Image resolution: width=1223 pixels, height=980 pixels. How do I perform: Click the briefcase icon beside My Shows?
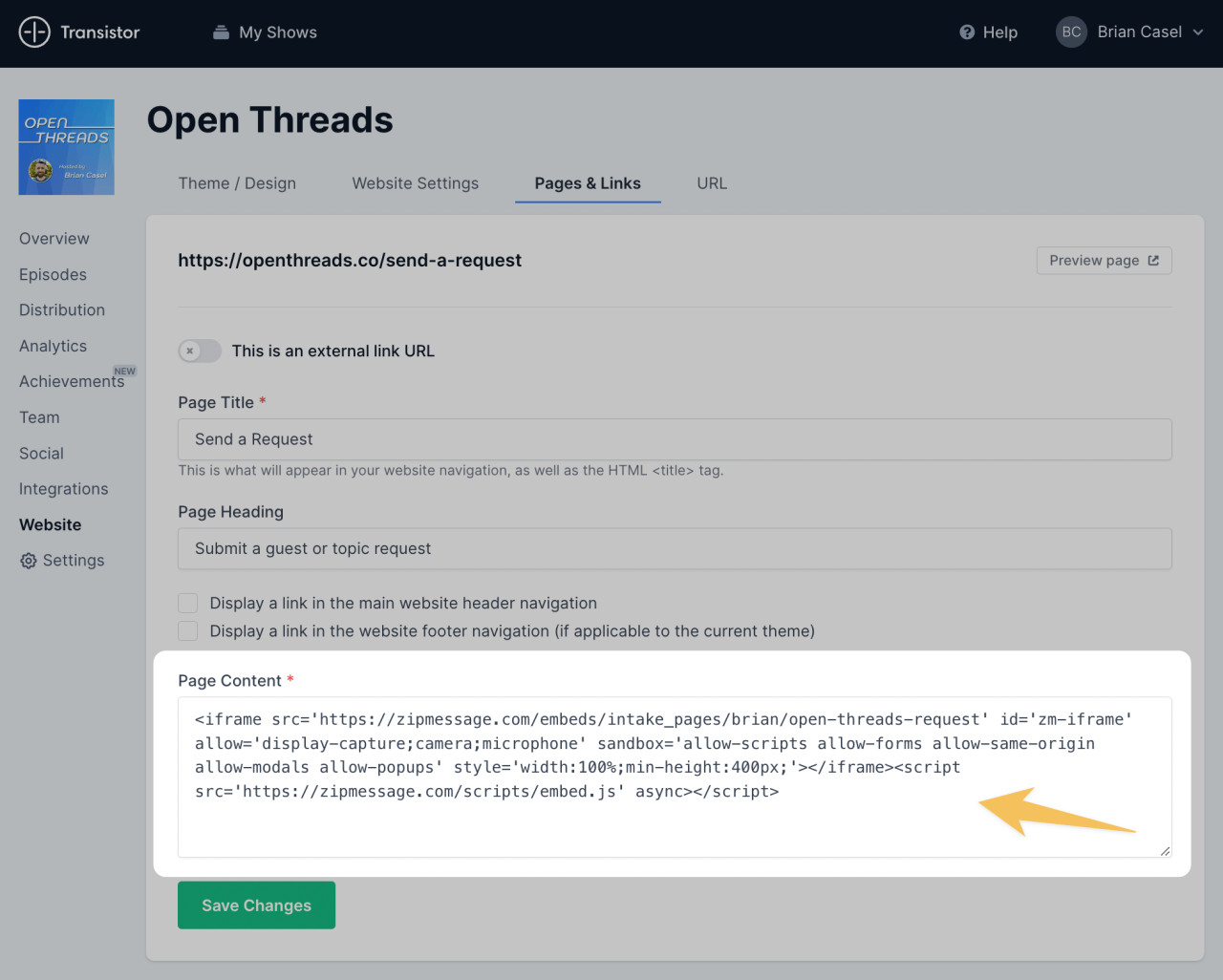pyautogui.click(x=220, y=32)
